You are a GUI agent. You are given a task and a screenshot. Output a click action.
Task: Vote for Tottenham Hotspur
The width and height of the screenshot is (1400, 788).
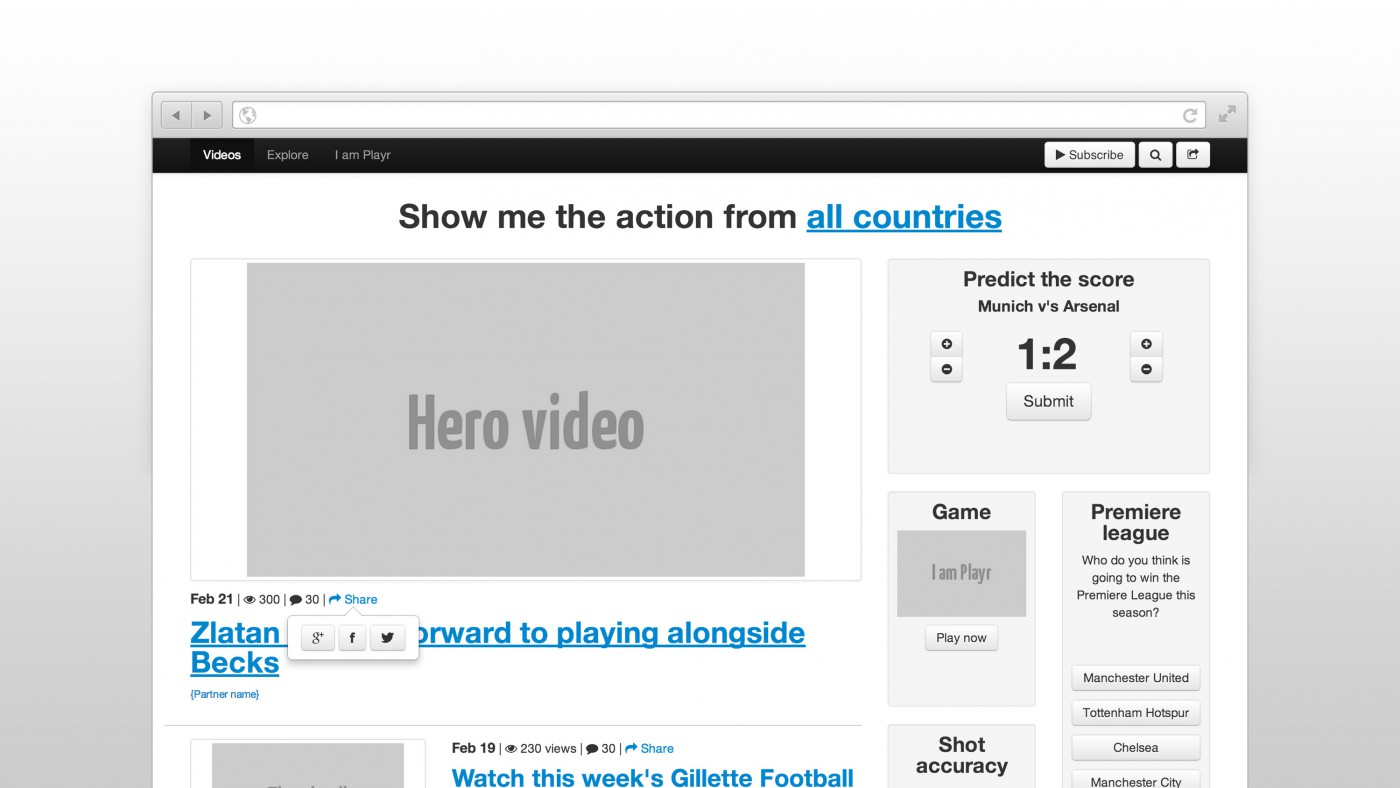click(1136, 713)
